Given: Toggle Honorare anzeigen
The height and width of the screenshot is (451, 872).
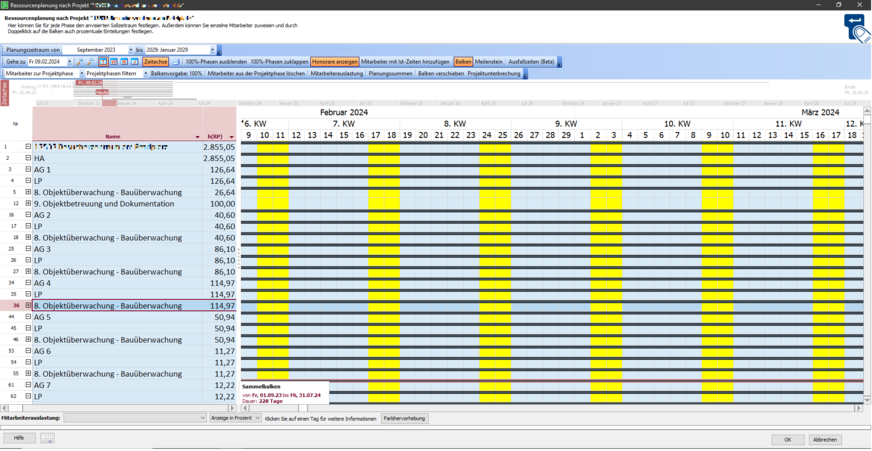Looking at the screenshot, I should pos(334,62).
